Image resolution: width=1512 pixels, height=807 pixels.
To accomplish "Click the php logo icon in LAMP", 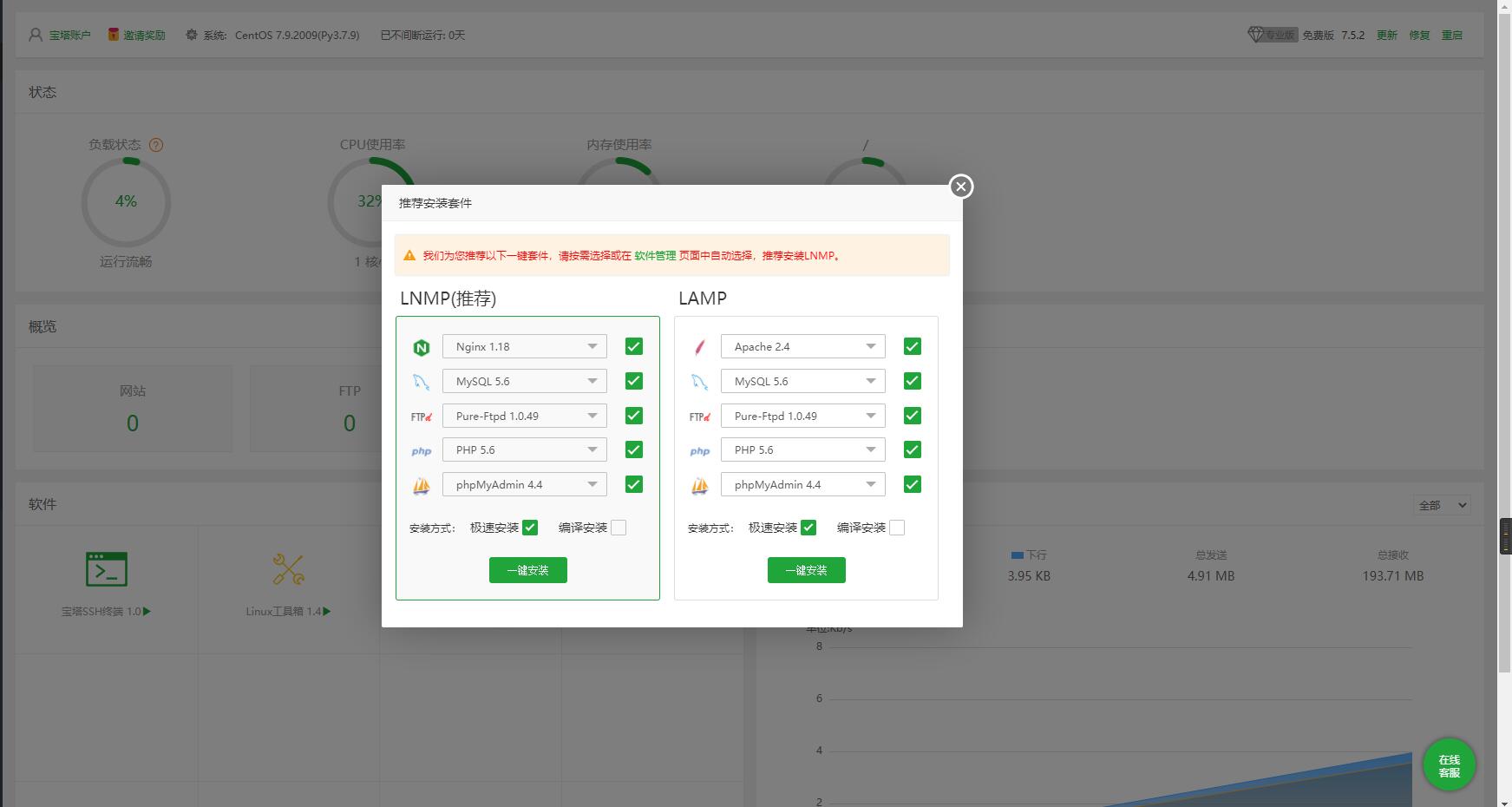I will pyautogui.click(x=700, y=451).
